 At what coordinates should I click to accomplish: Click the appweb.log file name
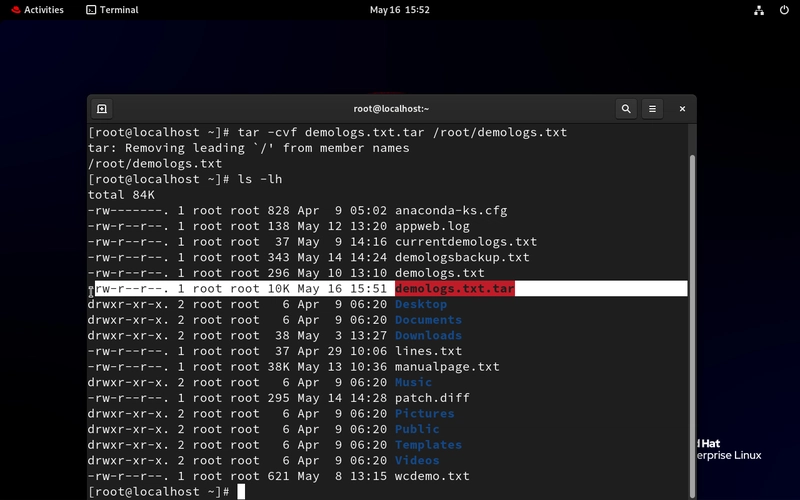click(432, 226)
